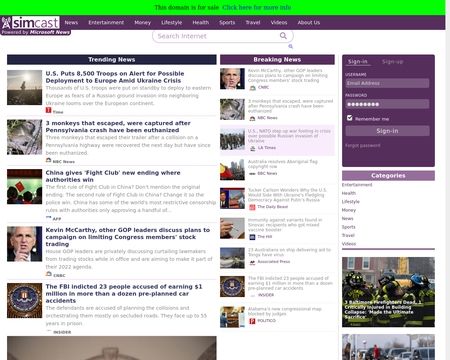Viewport: 450px width, 360px height.
Task: Click the magnifier icon in search box
Action: point(283,36)
